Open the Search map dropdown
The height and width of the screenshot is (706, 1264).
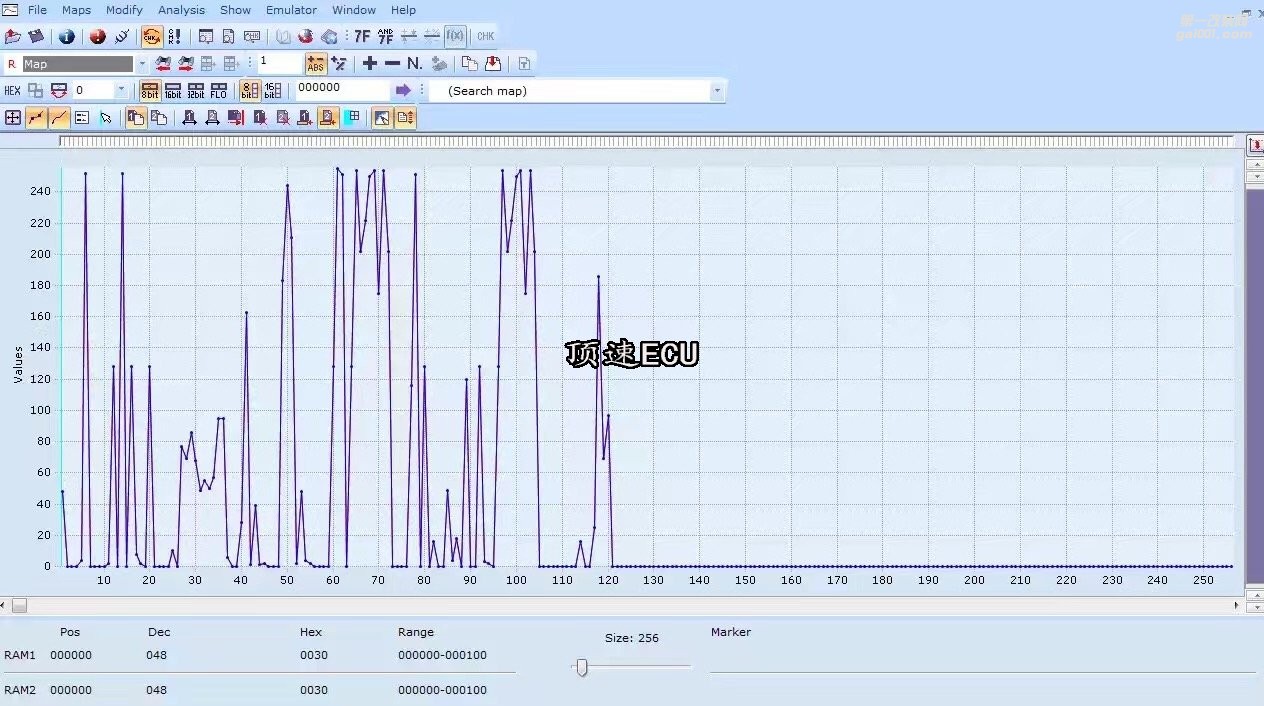pyautogui.click(x=716, y=91)
